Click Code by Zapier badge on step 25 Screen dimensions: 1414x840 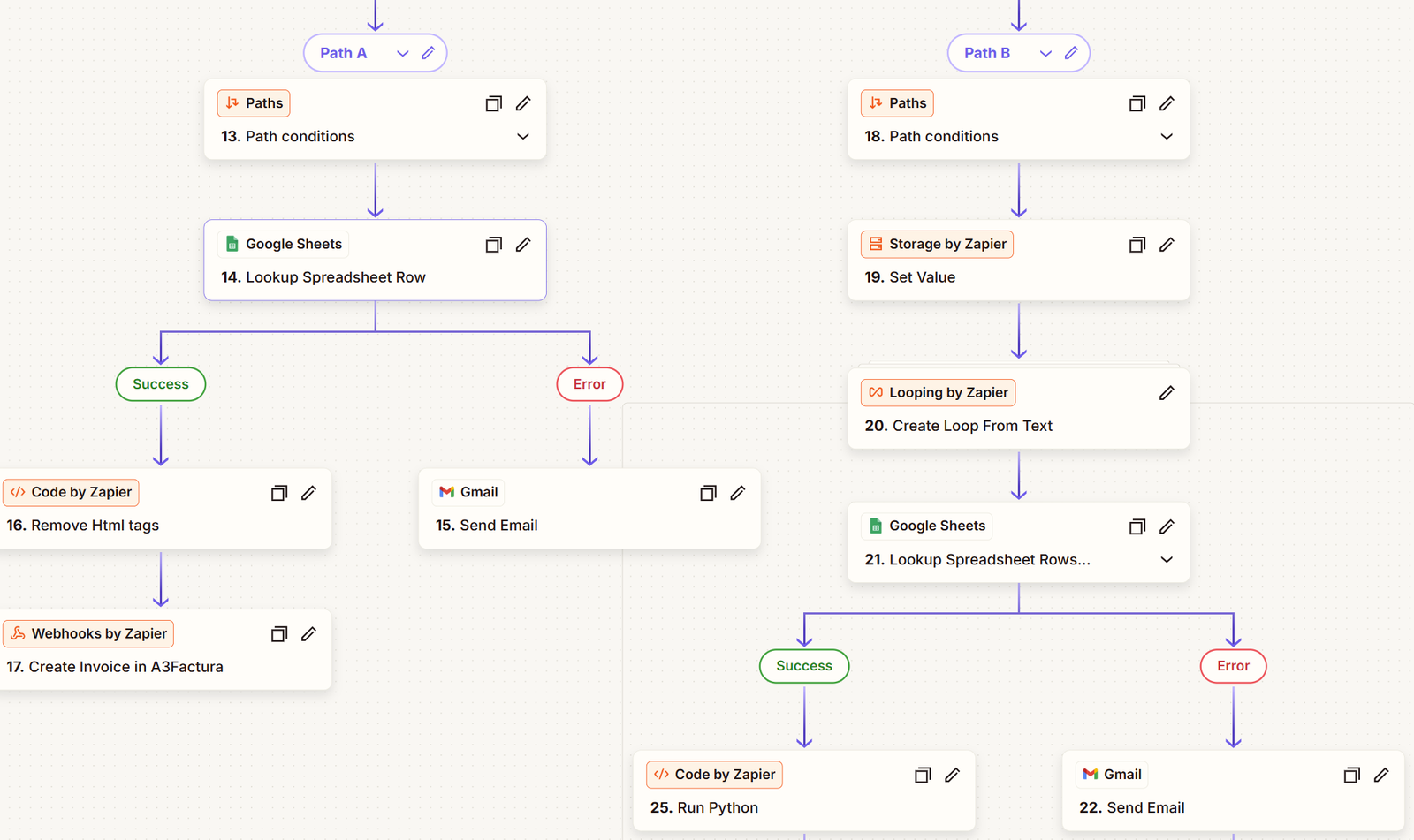coord(714,774)
